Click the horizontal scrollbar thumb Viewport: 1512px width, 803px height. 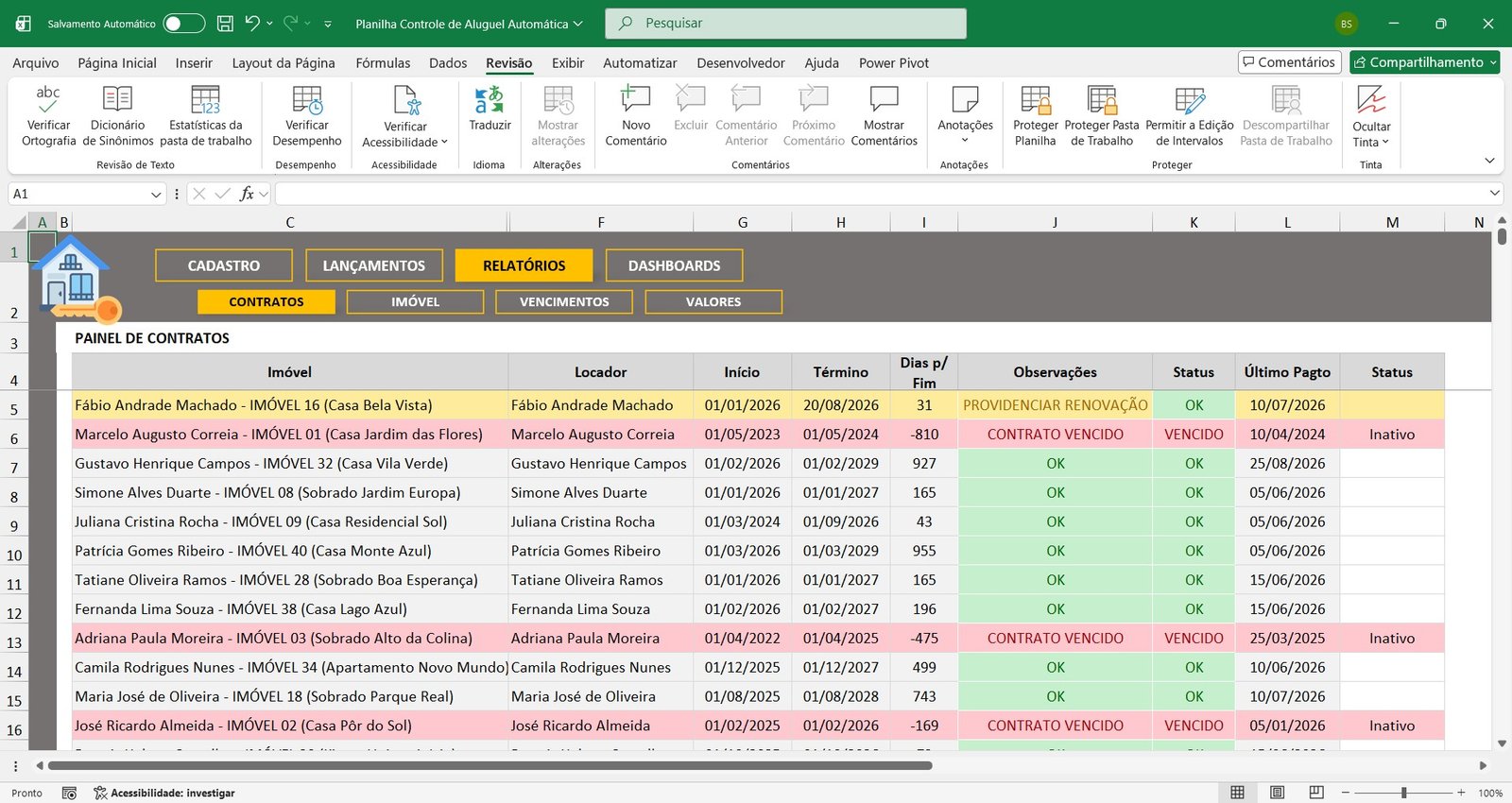[490, 765]
